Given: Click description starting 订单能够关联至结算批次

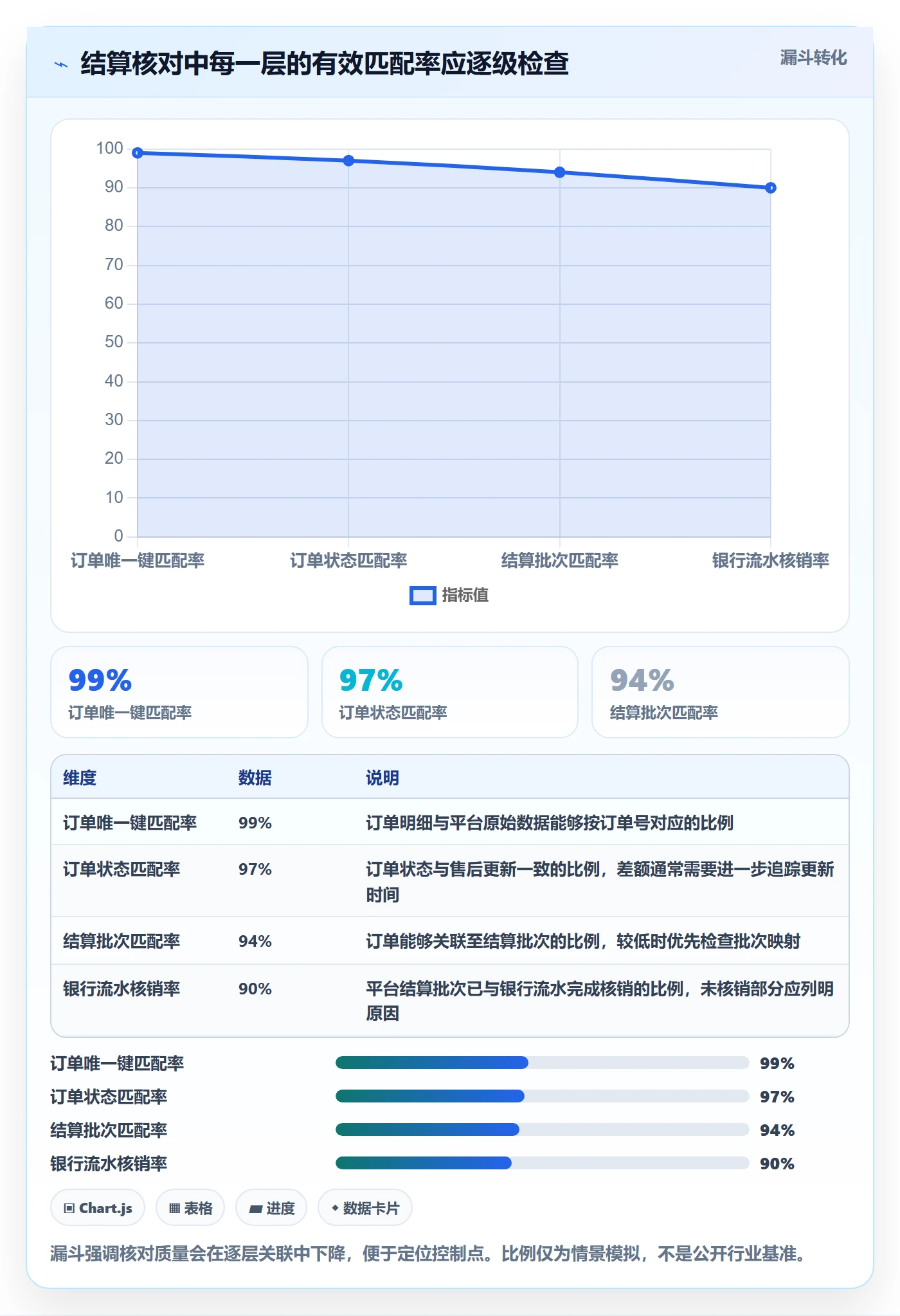Looking at the screenshot, I should 583,942.
